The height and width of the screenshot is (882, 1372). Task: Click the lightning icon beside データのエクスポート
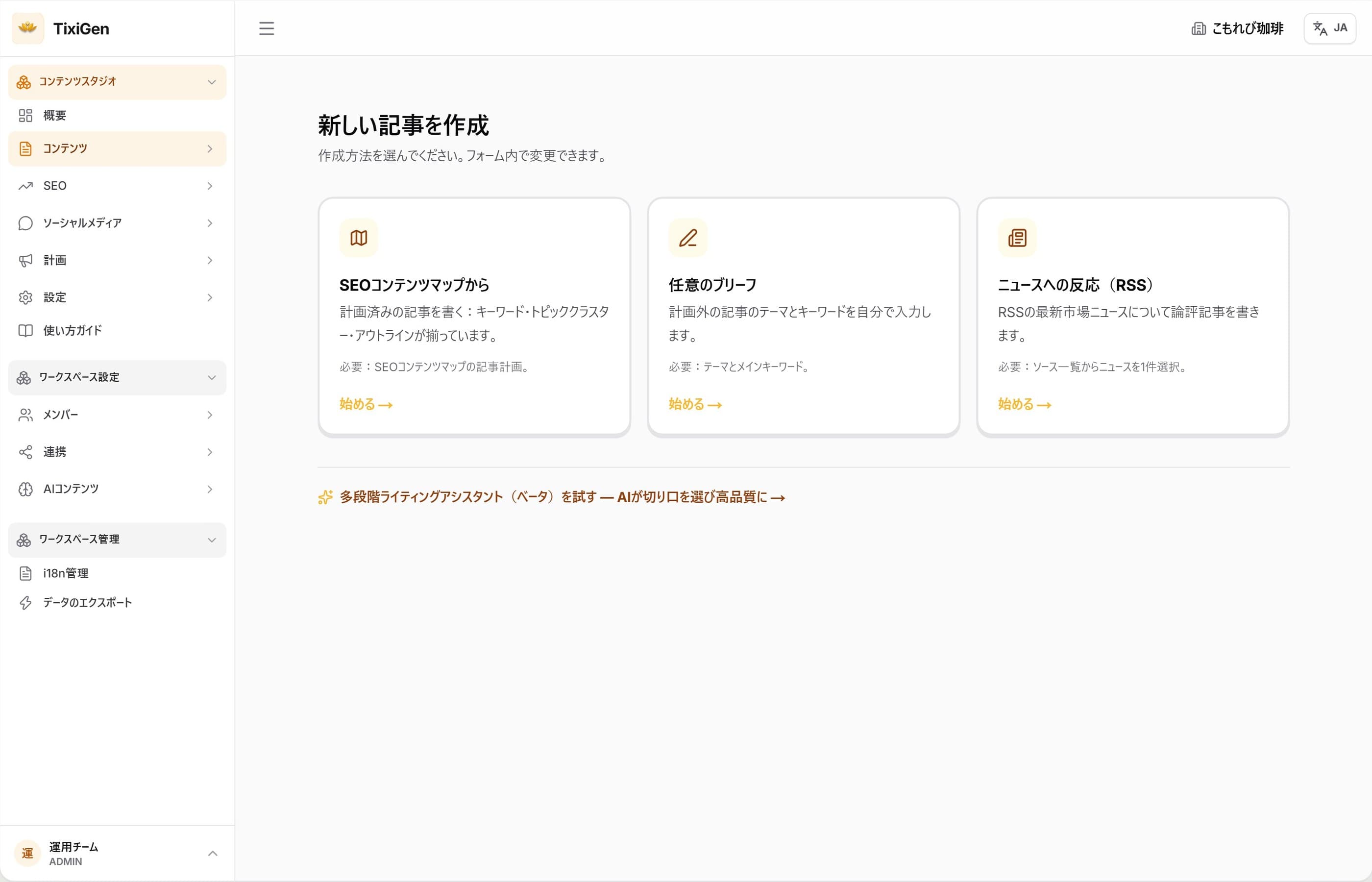click(x=25, y=603)
